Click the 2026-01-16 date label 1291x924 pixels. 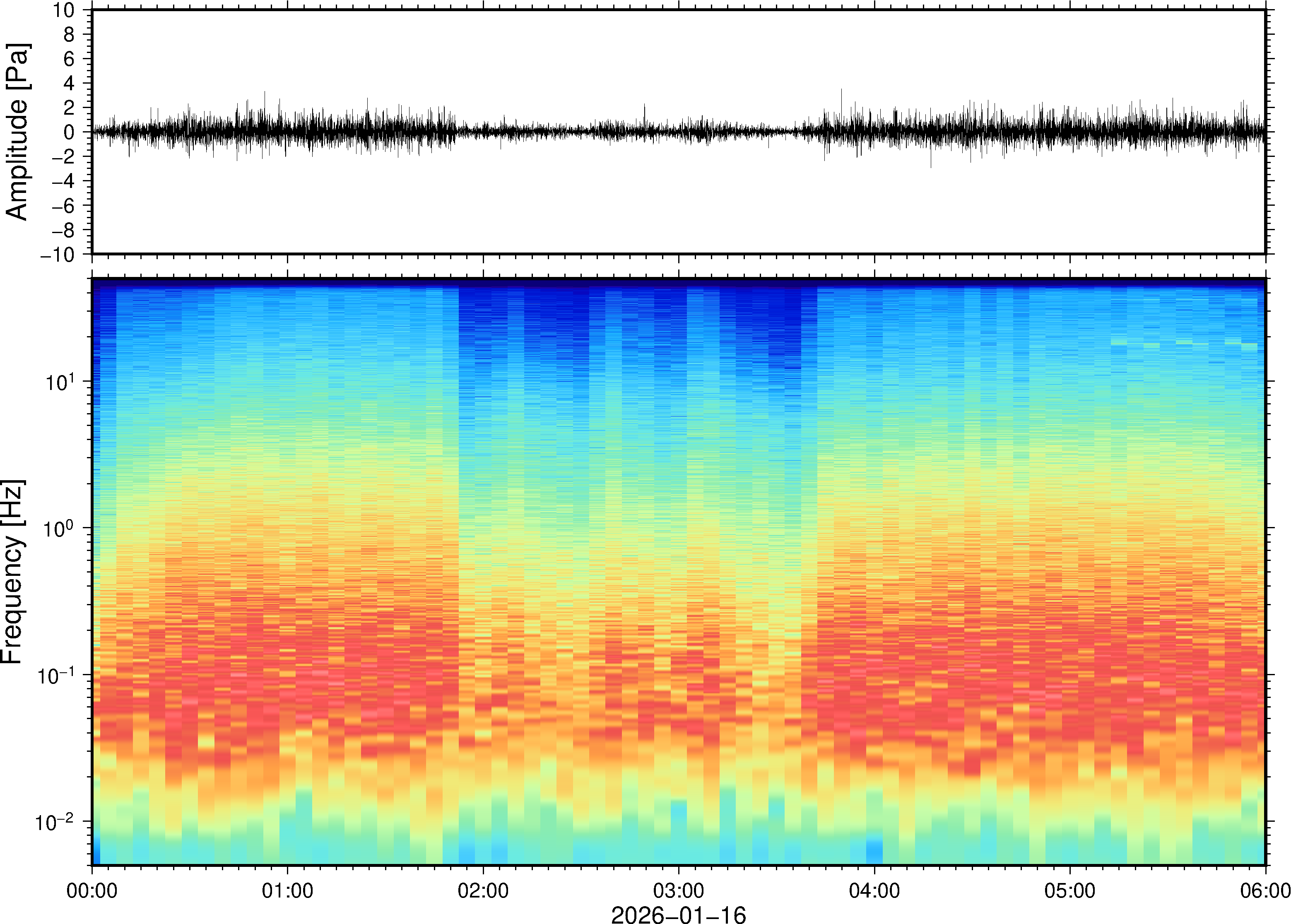(x=678, y=914)
